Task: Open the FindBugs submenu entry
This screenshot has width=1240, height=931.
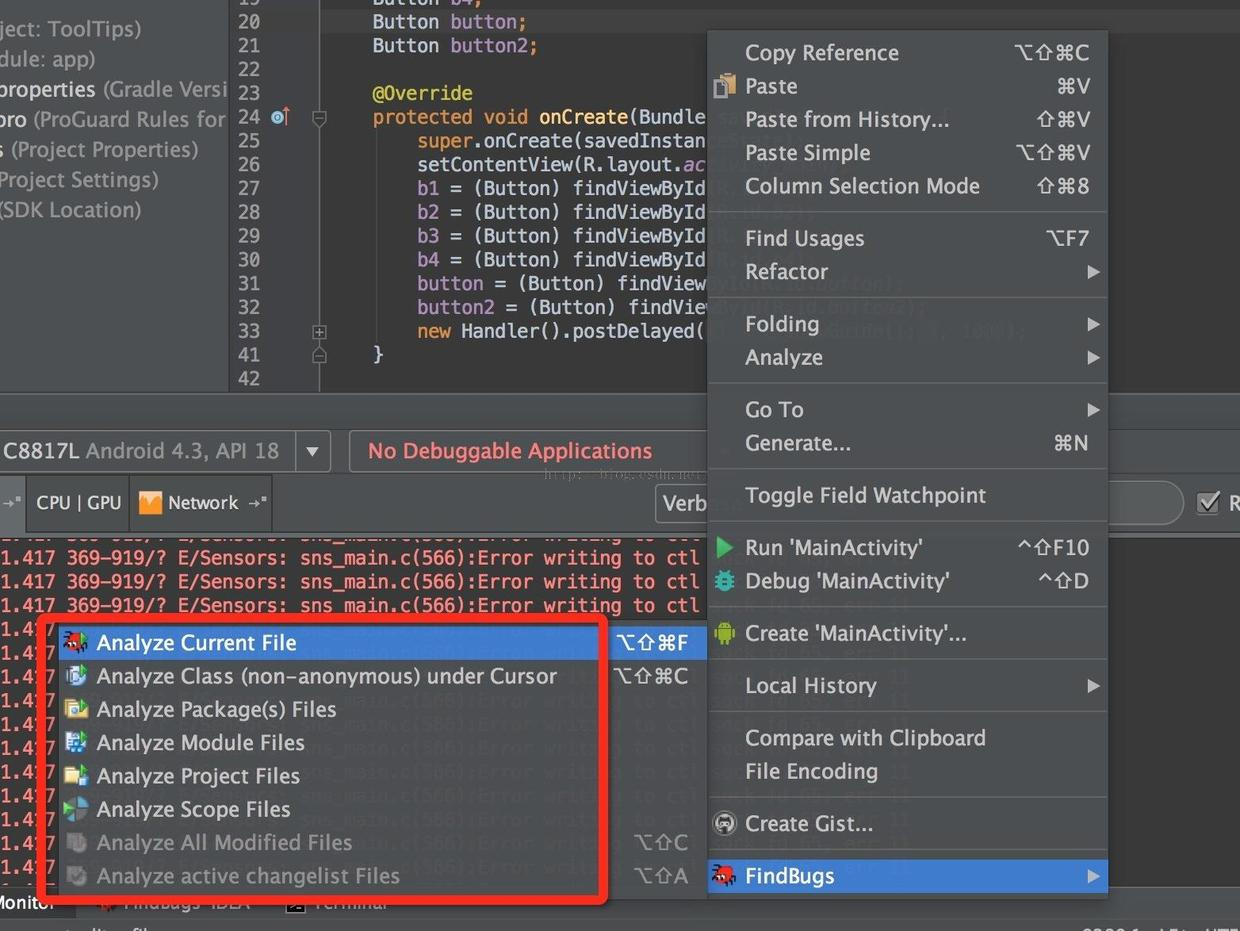Action: pos(908,876)
